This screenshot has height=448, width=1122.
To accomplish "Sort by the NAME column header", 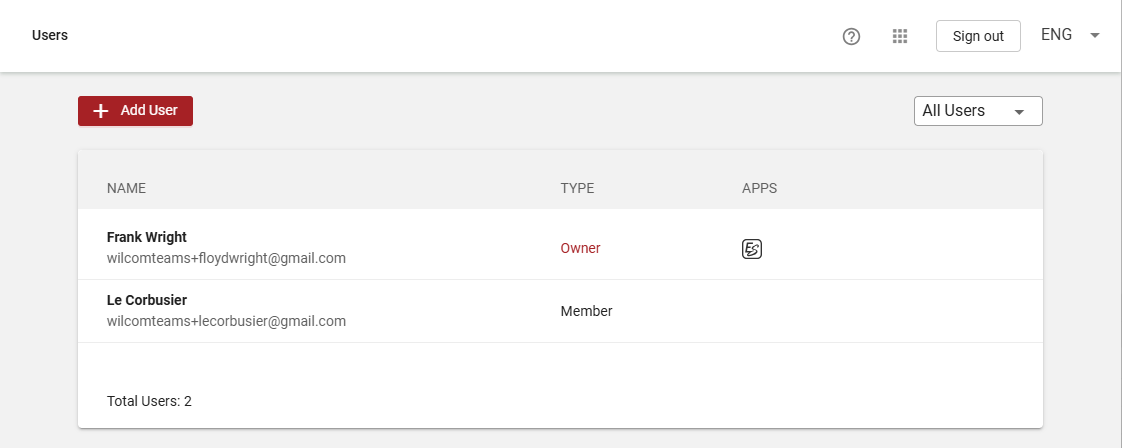I will pyautogui.click(x=126, y=188).
